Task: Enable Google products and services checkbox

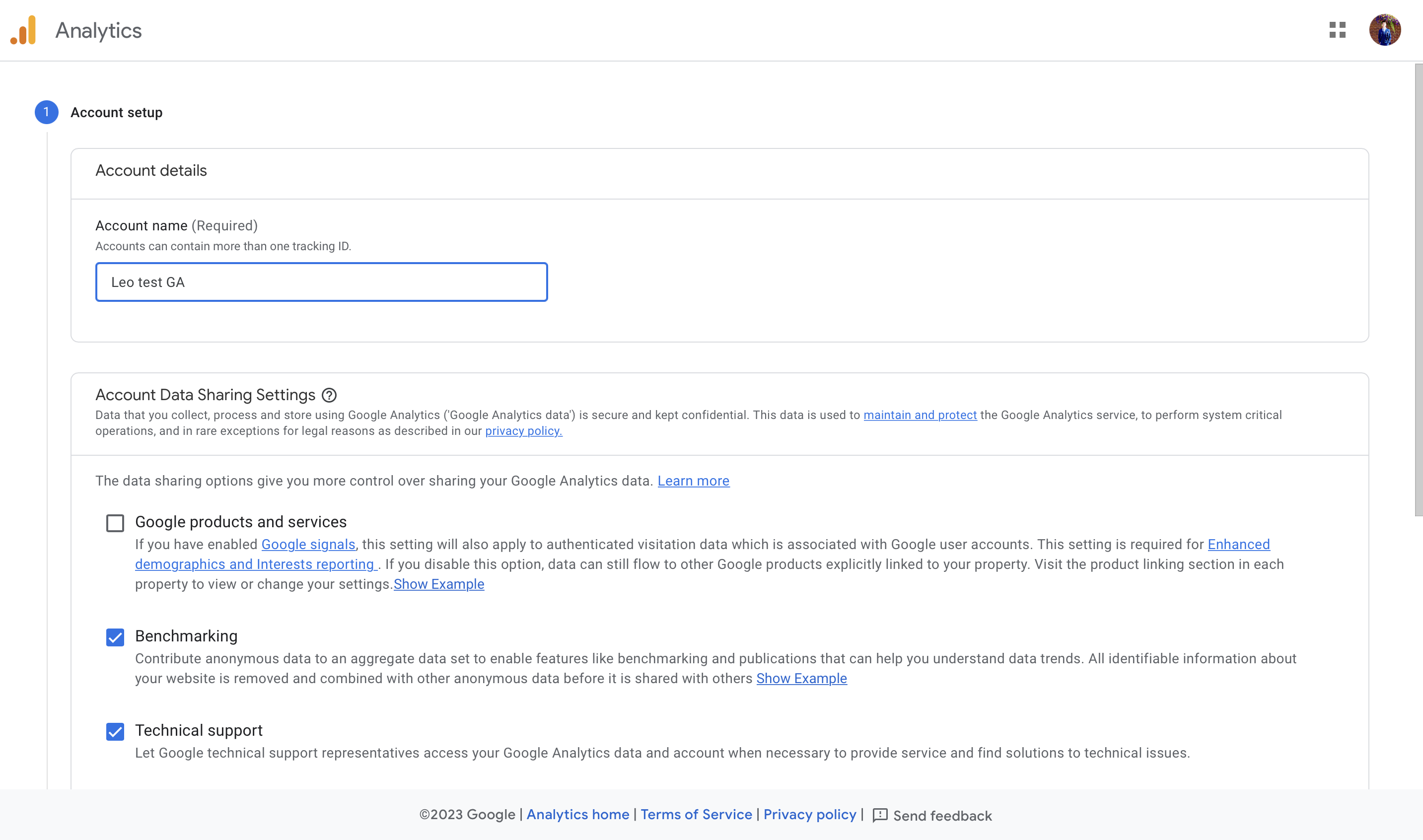Action: pyautogui.click(x=115, y=523)
